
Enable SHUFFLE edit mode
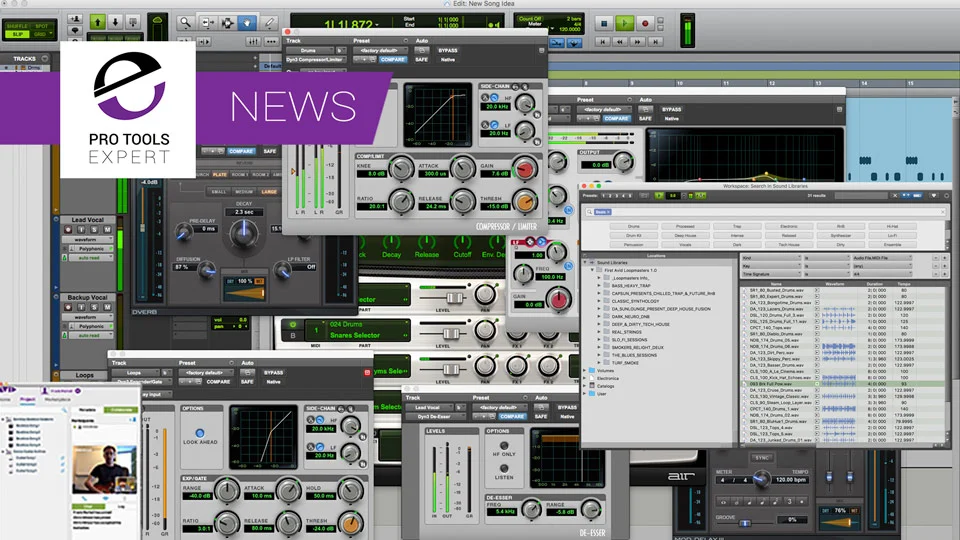point(17,26)
